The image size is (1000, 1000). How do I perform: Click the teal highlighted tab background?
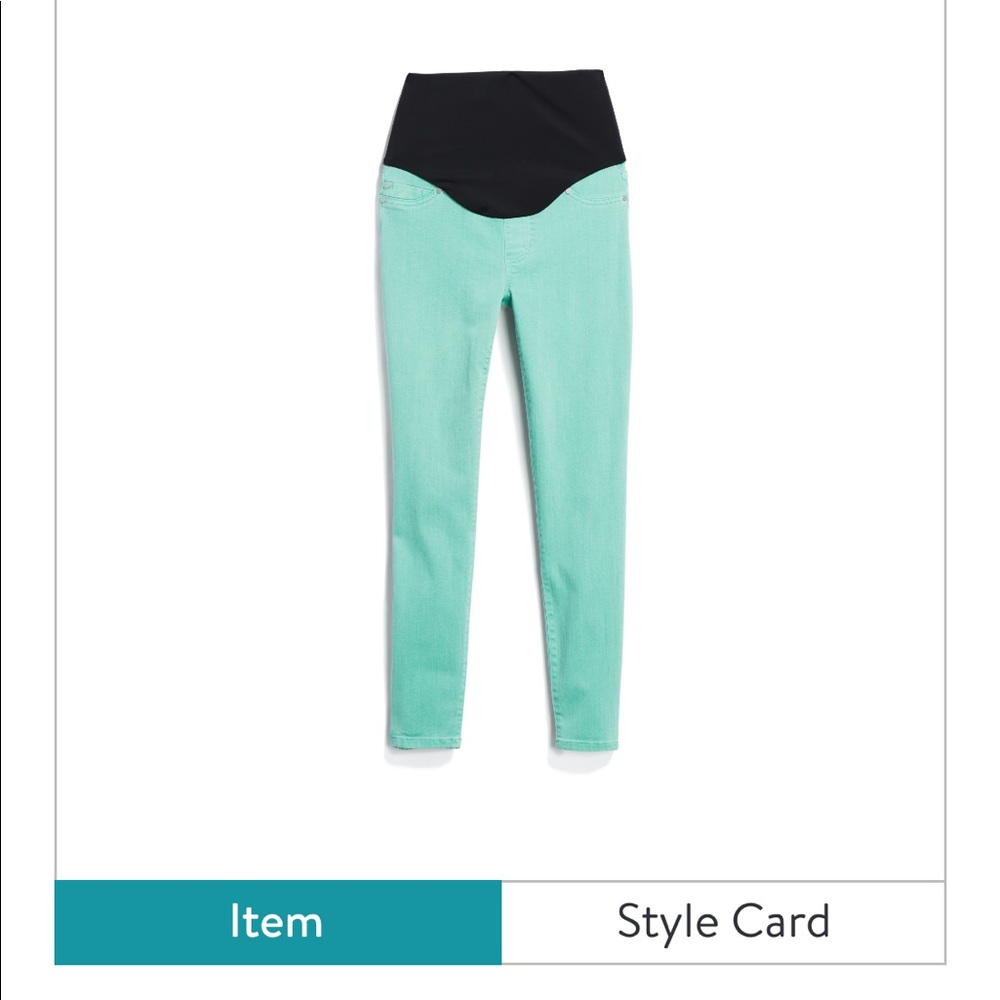278,922
